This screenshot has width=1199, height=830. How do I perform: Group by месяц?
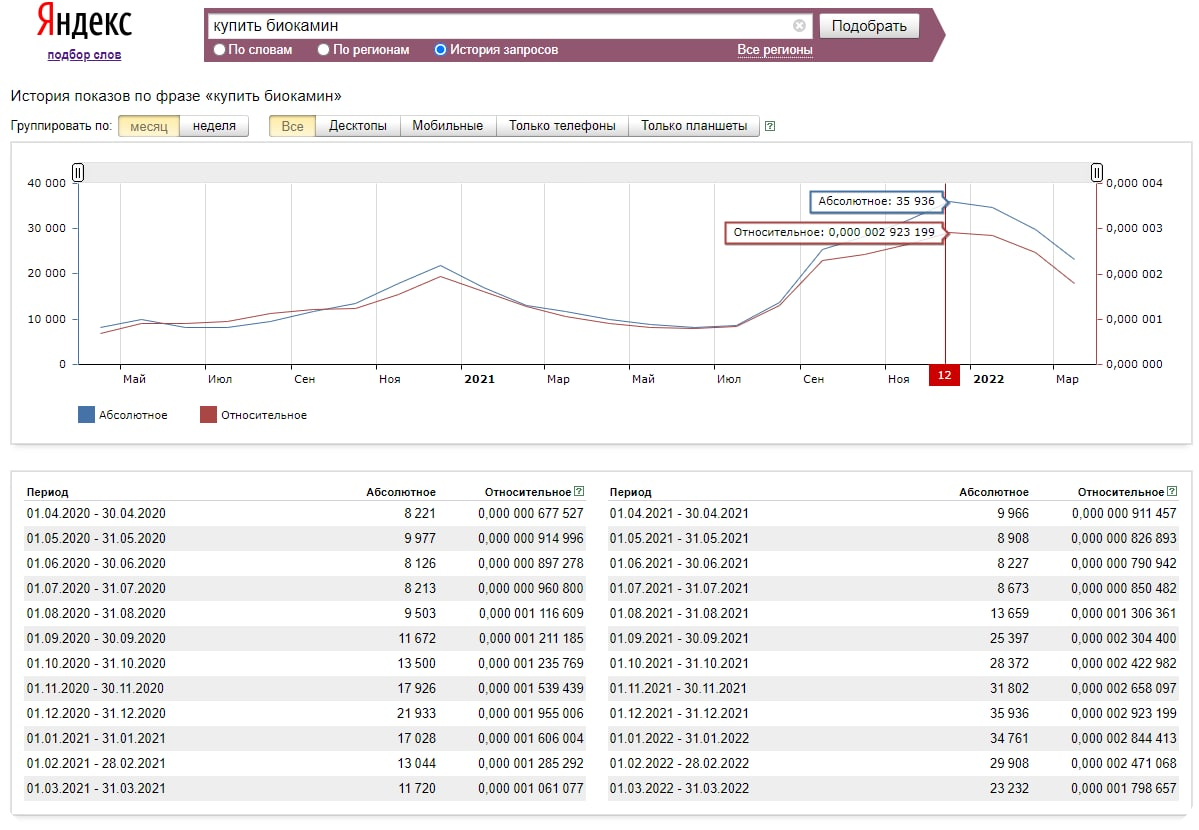point(149,126)
